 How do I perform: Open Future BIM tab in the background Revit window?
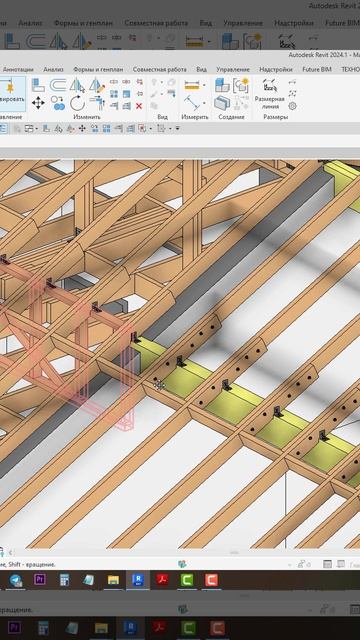click(x=342, y=23)
